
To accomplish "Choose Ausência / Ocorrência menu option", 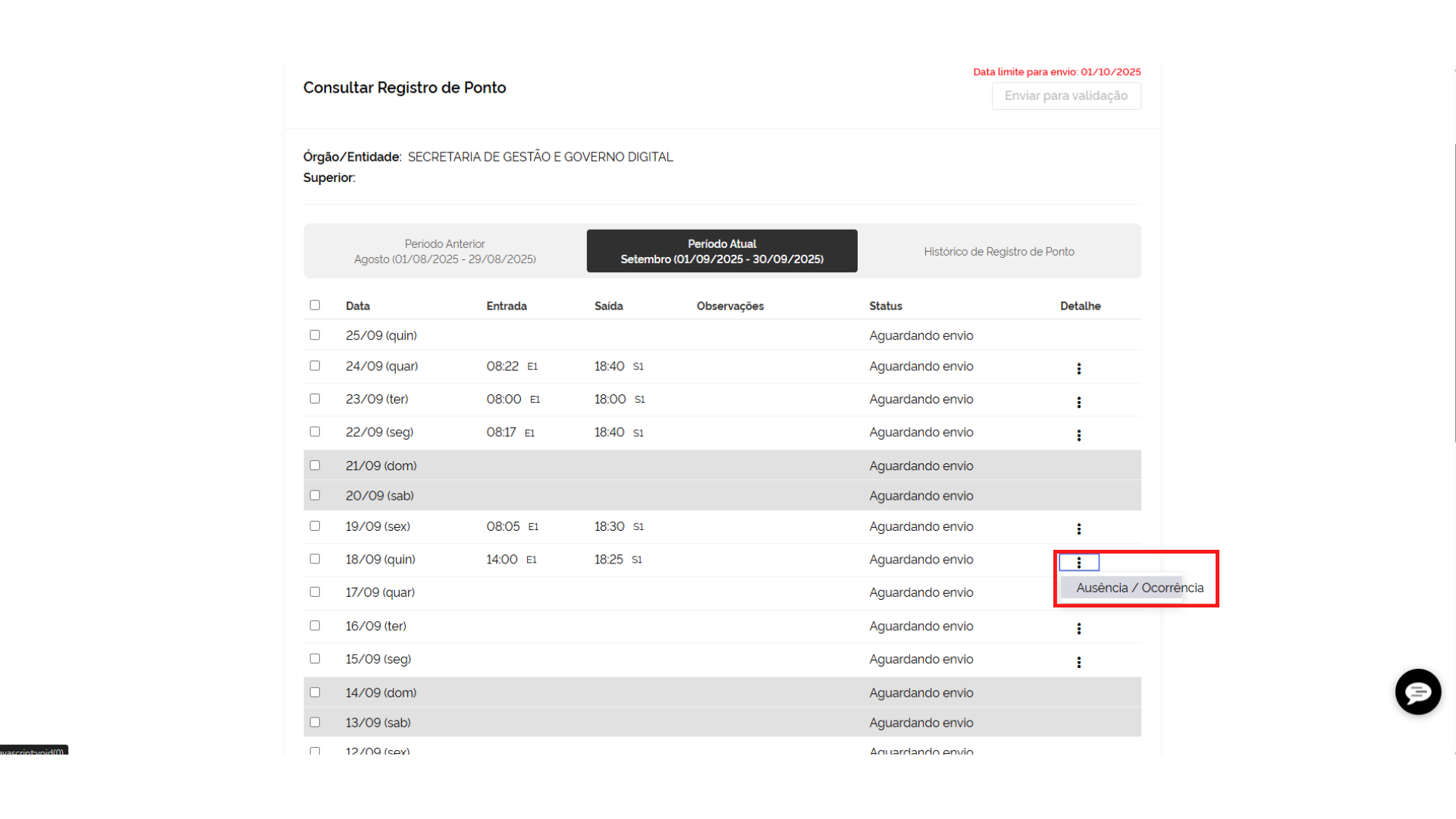I will pyautogui.click(x=1138, y=588).
